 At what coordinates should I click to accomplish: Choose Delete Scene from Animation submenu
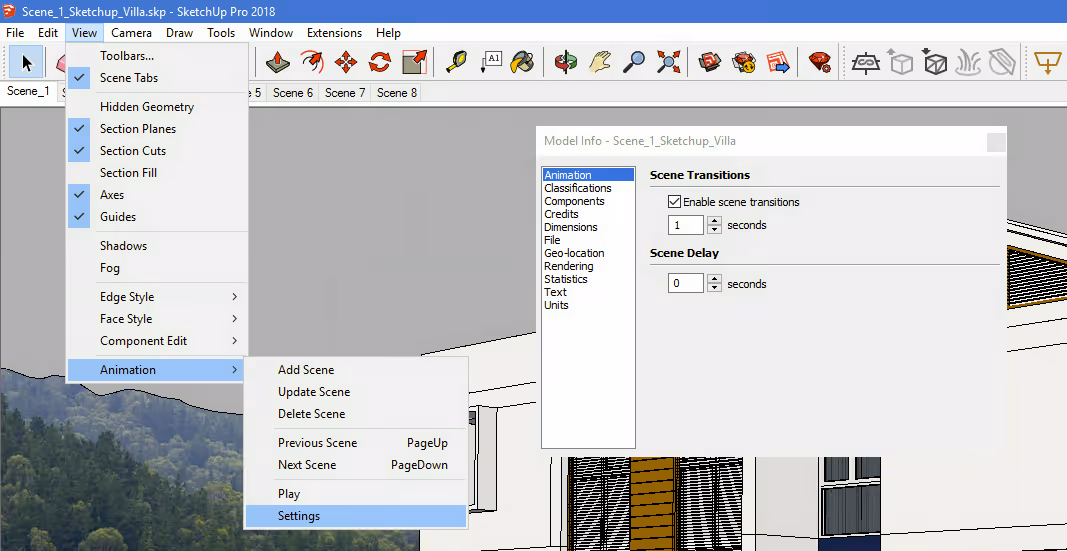point(356,414)
